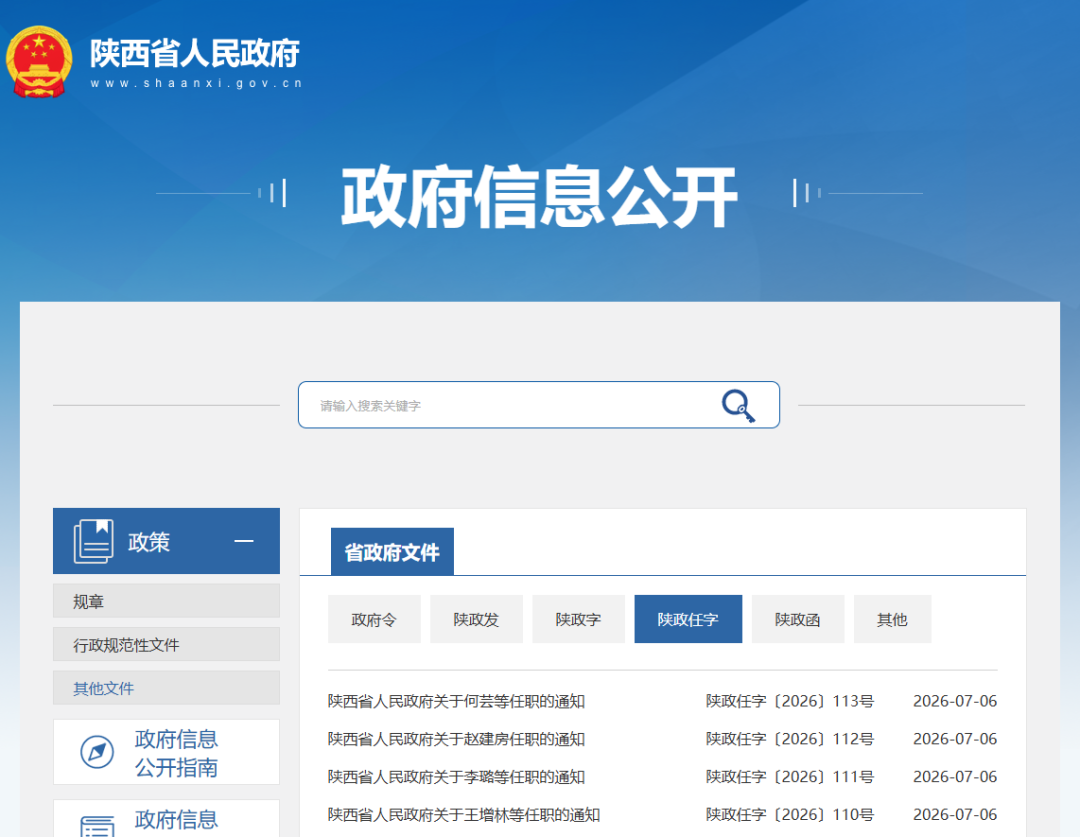The height and width of the screenshot is (837, 1080).
Task: Open the 其他文件 sidebar item
Action: (167, 688)
